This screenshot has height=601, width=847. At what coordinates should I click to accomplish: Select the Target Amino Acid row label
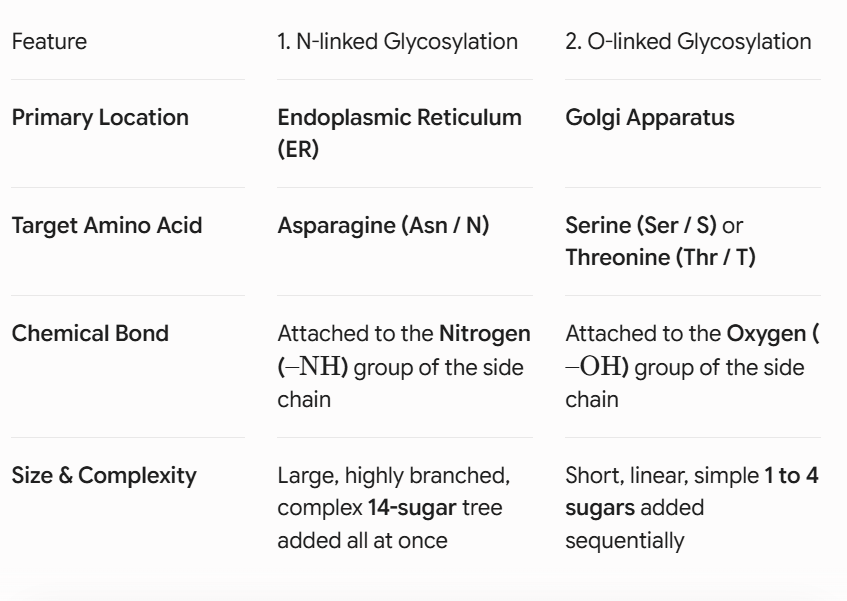click(107, 225)
